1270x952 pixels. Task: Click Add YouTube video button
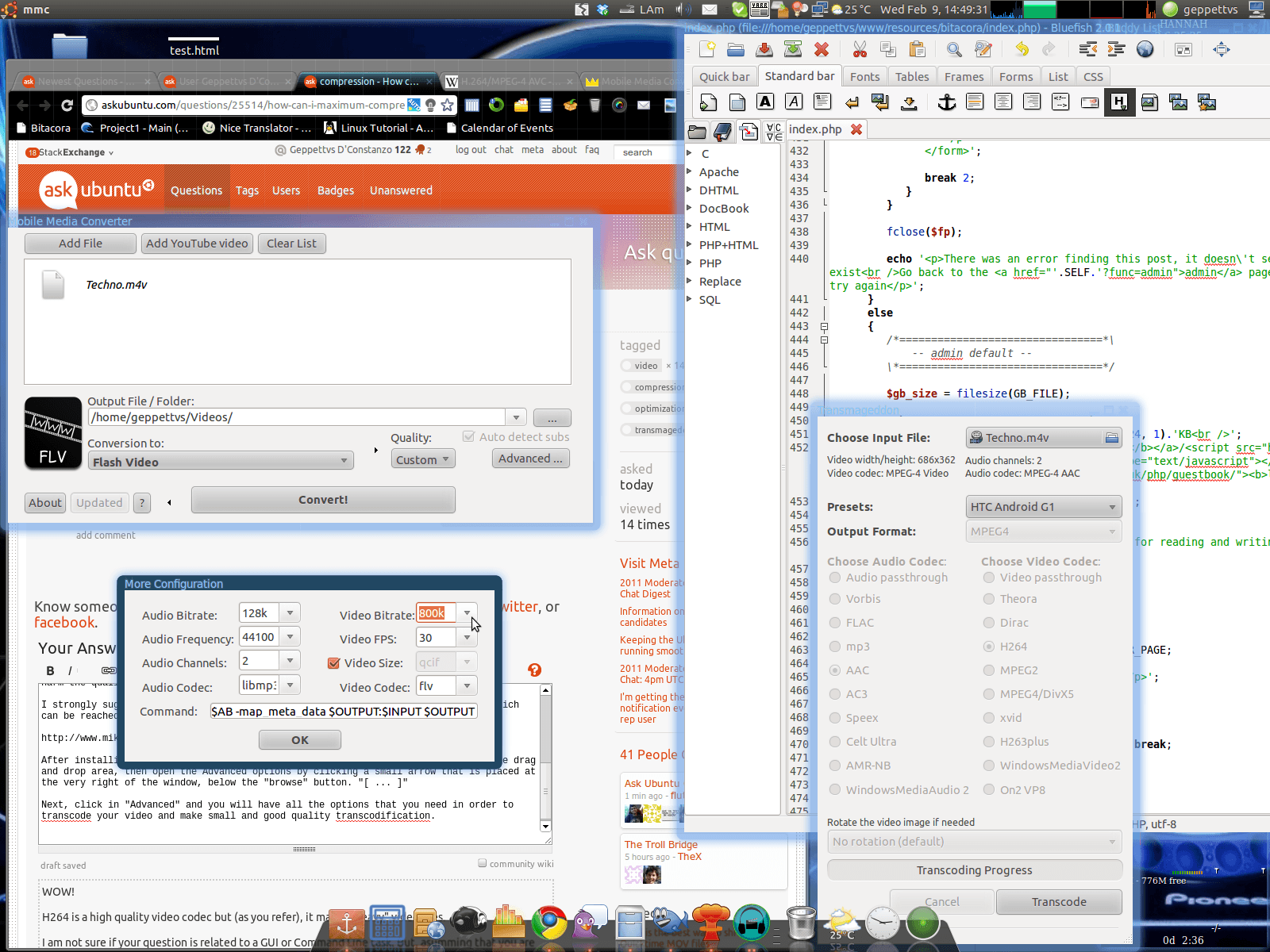pos(197,244)
